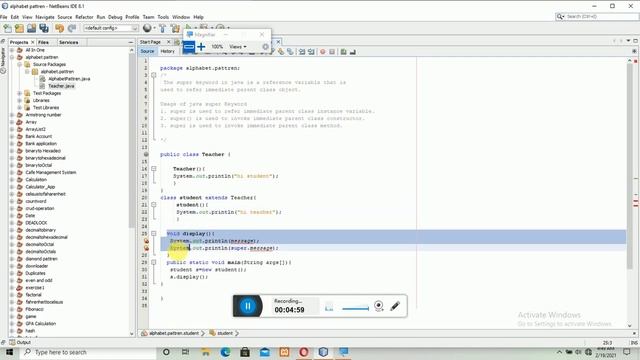Viewport: 640px width, 360px height.
Task: Click the error warning glyph on line 26
Action: [x=146, y=241]
